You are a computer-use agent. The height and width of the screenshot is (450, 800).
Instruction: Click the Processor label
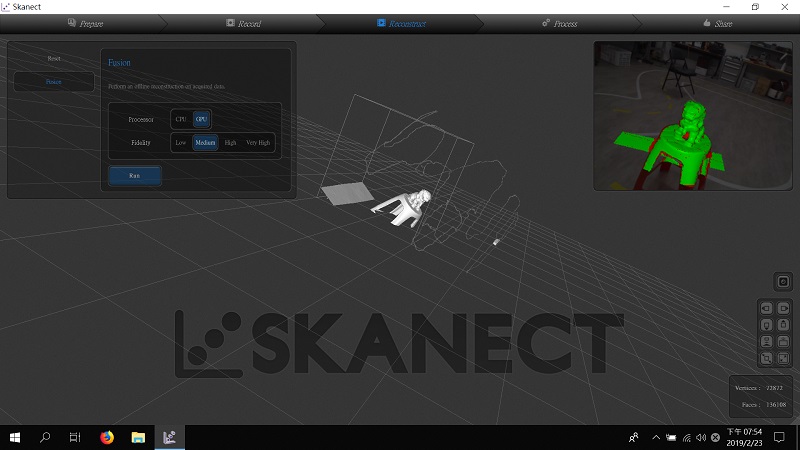click(x=141, y=119)
